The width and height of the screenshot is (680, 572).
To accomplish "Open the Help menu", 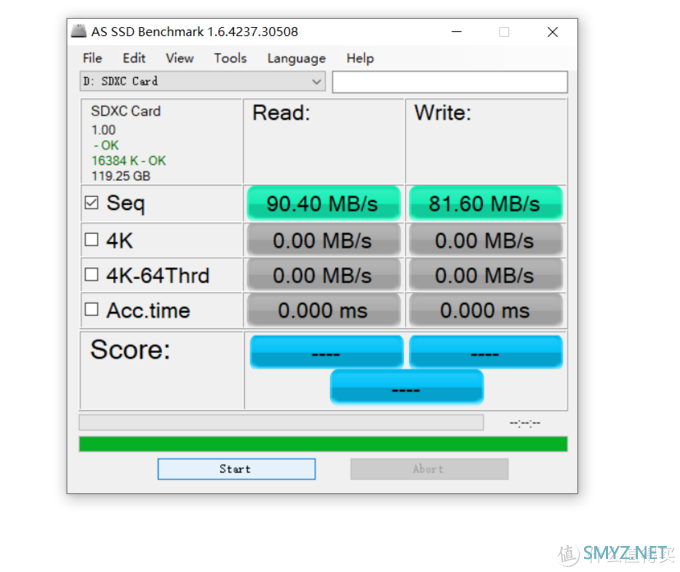I will pyautogui.click(x=360, y=58).
